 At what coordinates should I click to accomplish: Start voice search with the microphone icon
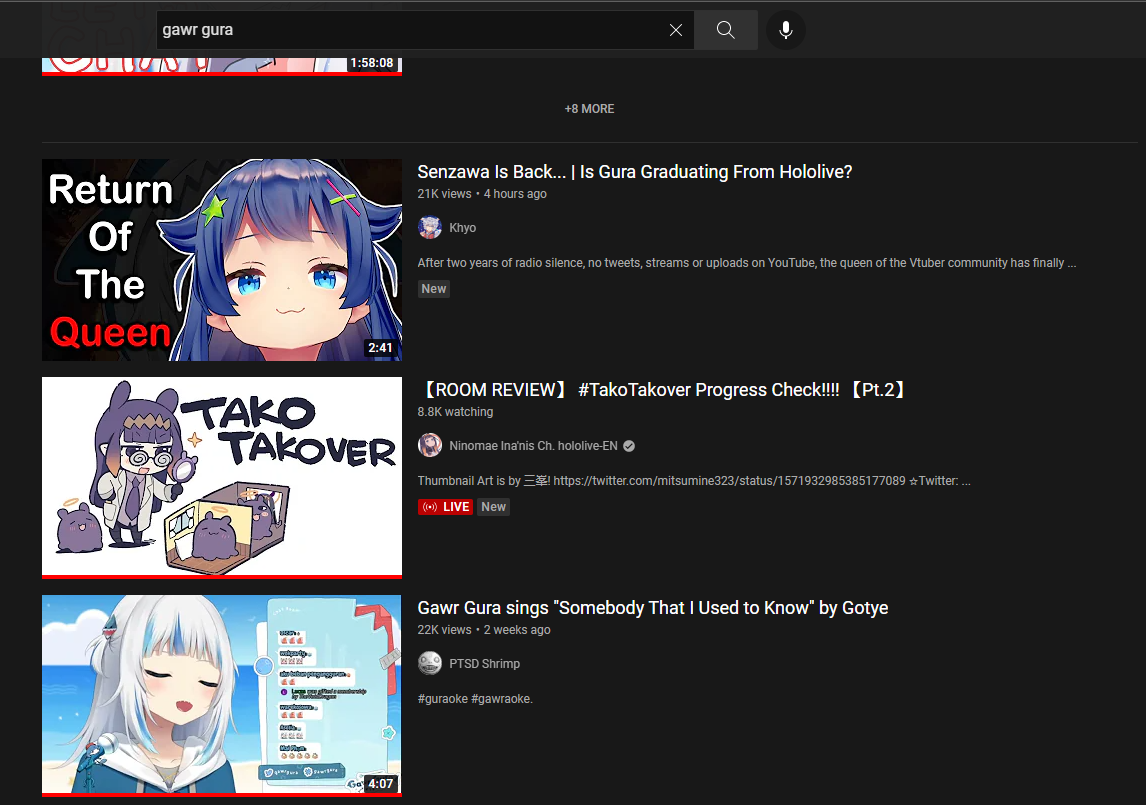(x=786, y=30)
